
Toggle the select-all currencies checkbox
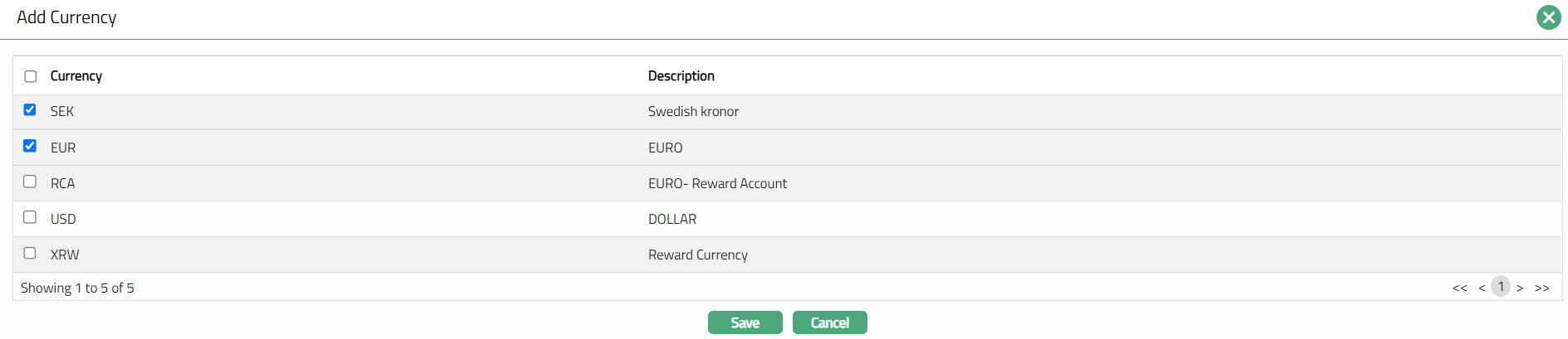pos(31,76)
